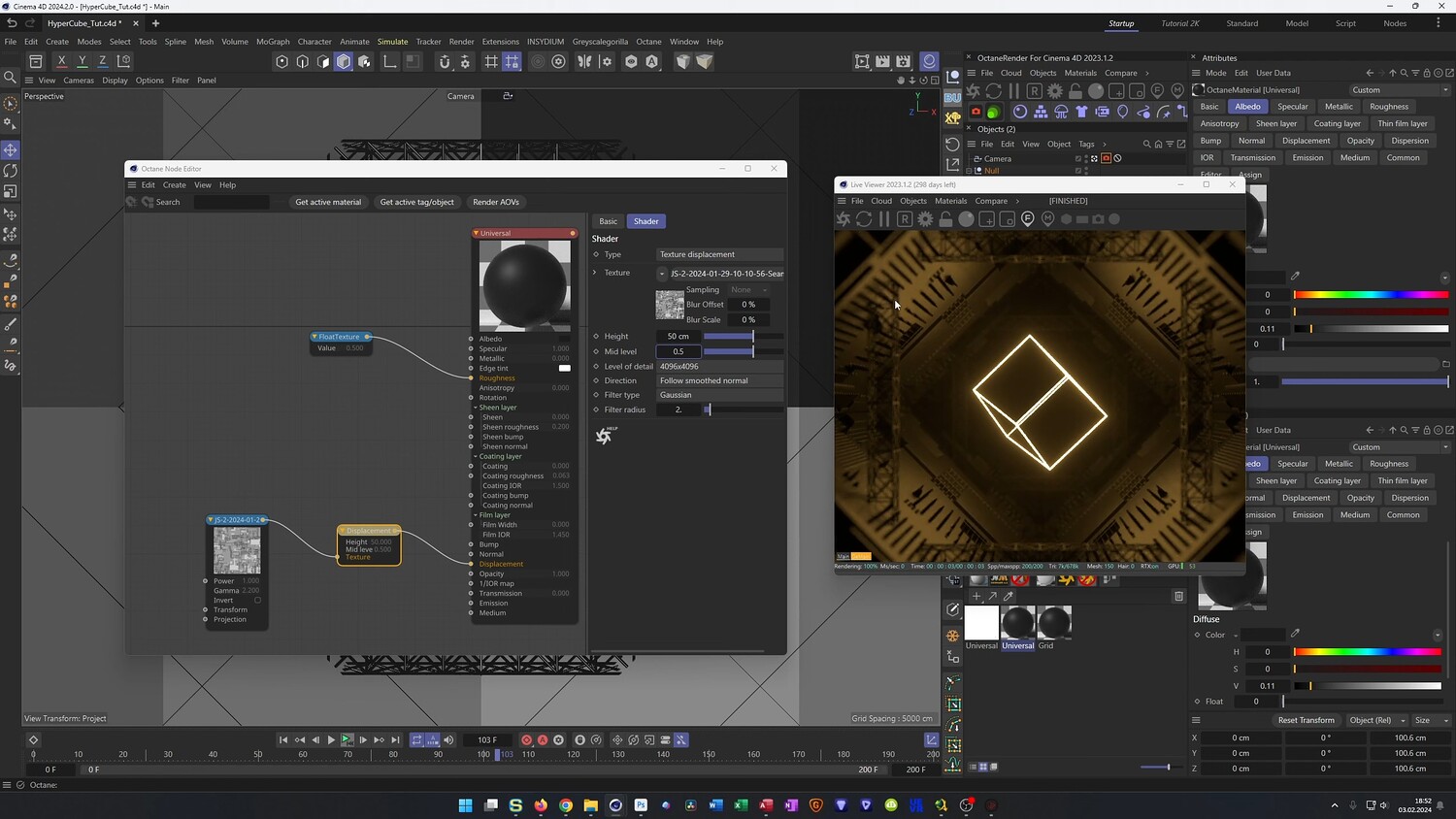Viewport: 1456px width, 819px height.
Task: Toggle the Height animation dot in Shader panel
Action: click(596, 337)
